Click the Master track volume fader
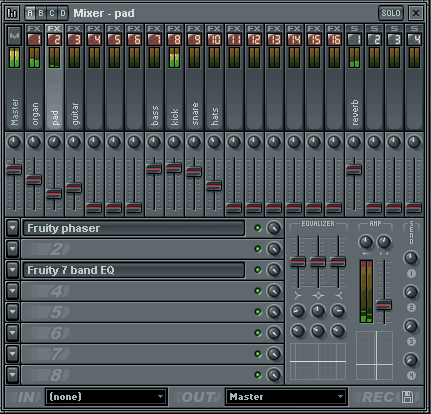431x414 pixels. tap(14, 170)
